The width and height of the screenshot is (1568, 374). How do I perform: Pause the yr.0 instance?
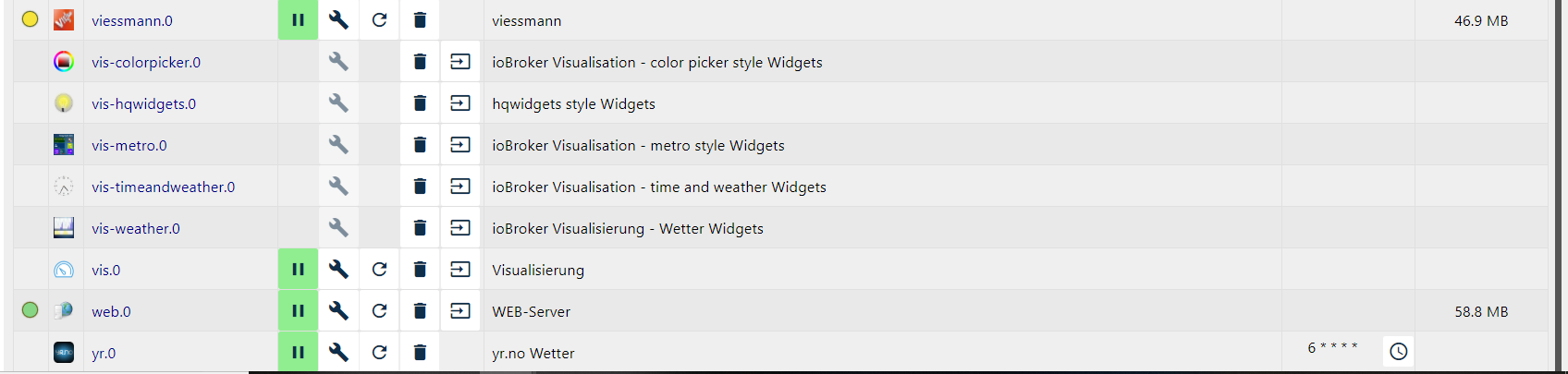pos(298,352)
